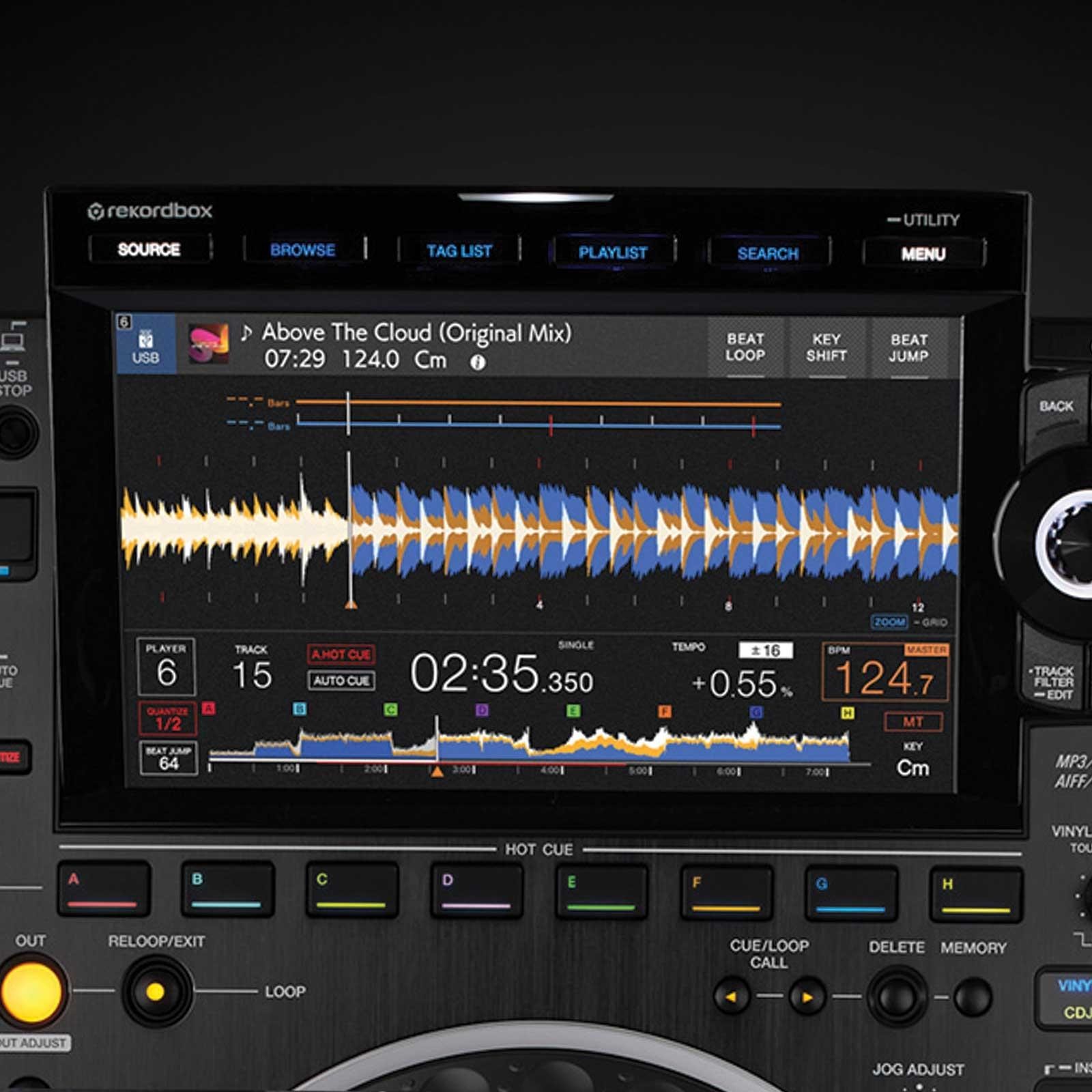Tap hot cue marker C on the overview waveform
1092x1092 pixels.
(x=390, y=710)
